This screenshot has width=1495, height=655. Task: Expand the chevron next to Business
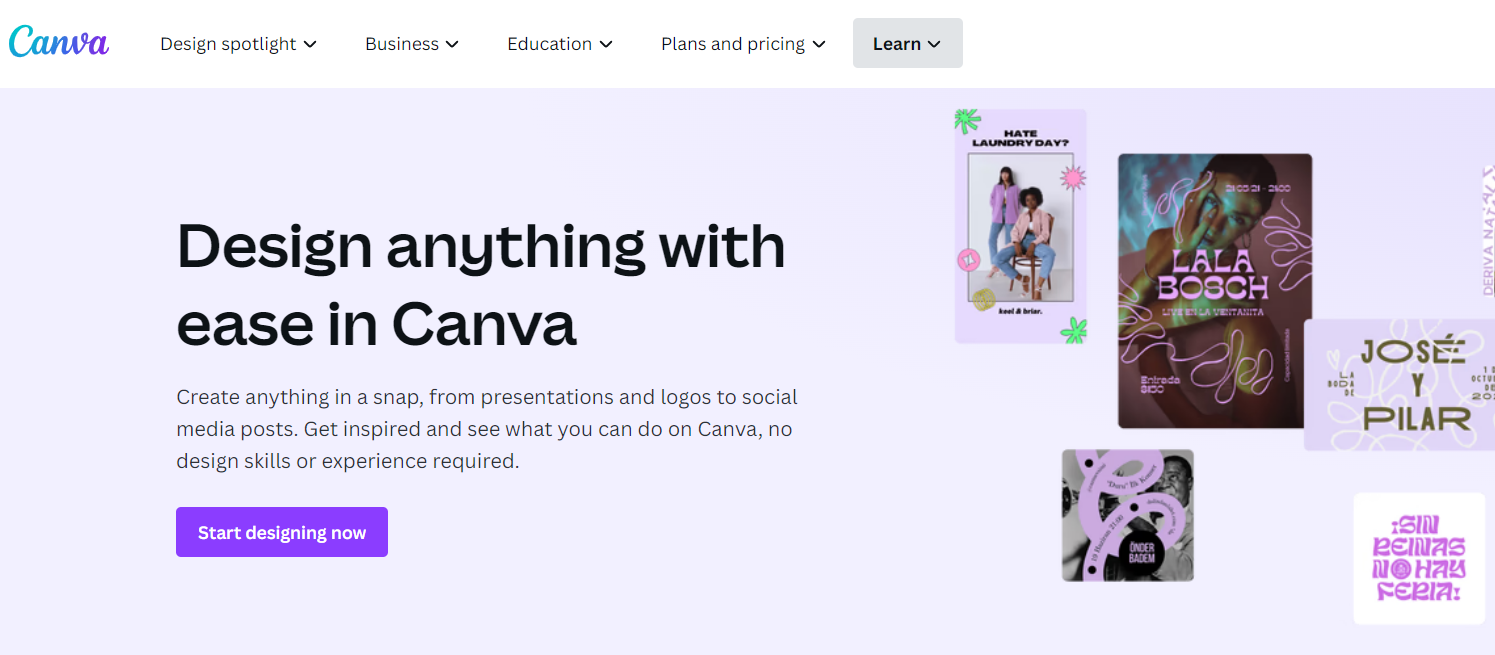(452, 44)
